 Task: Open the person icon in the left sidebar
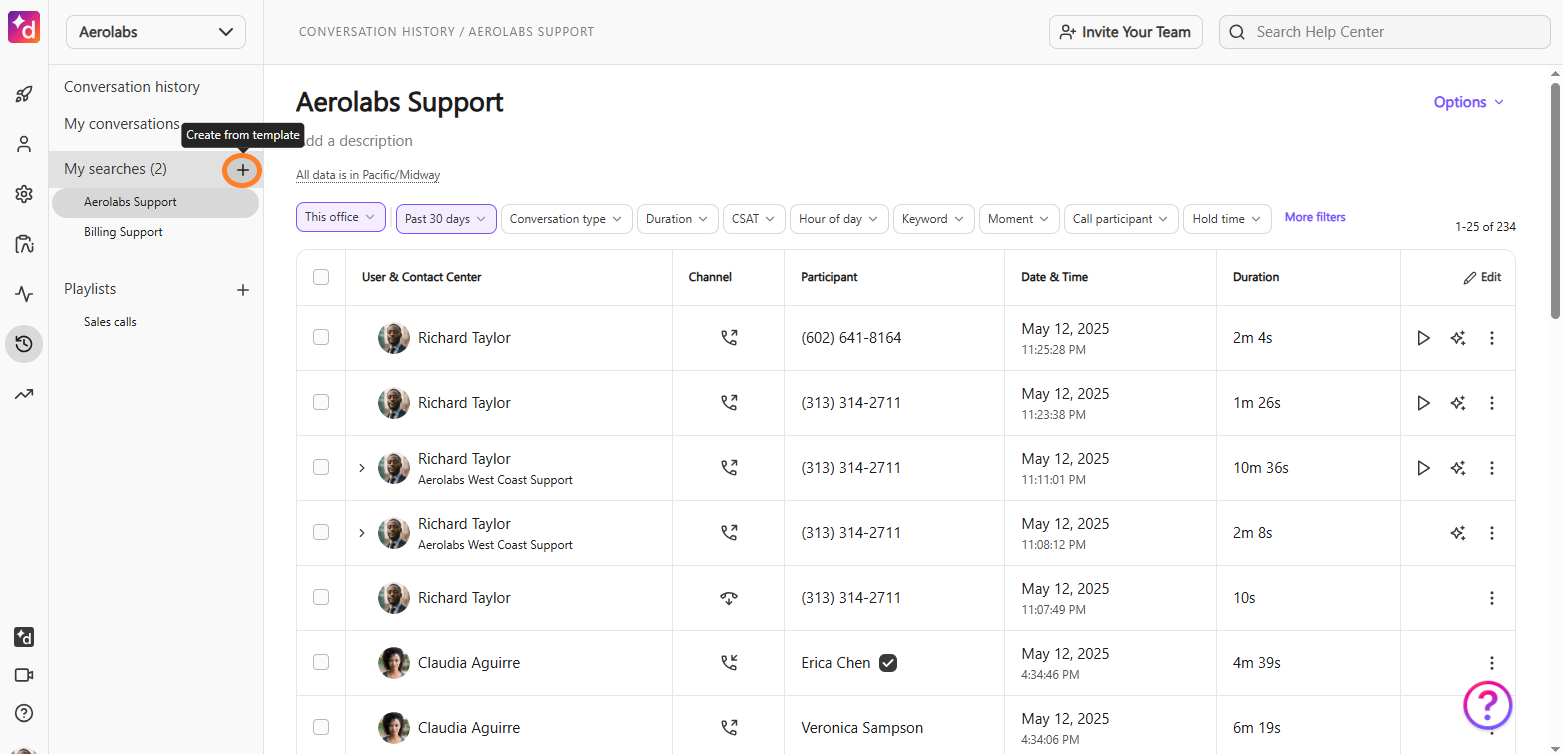[x=24, y=144]
